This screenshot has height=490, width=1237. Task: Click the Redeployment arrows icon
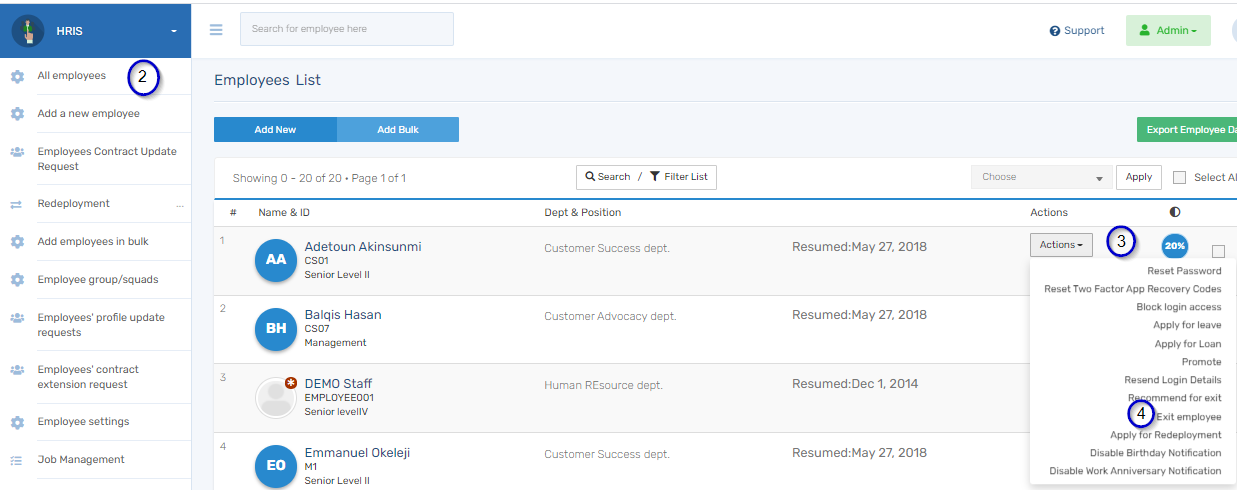17,204
